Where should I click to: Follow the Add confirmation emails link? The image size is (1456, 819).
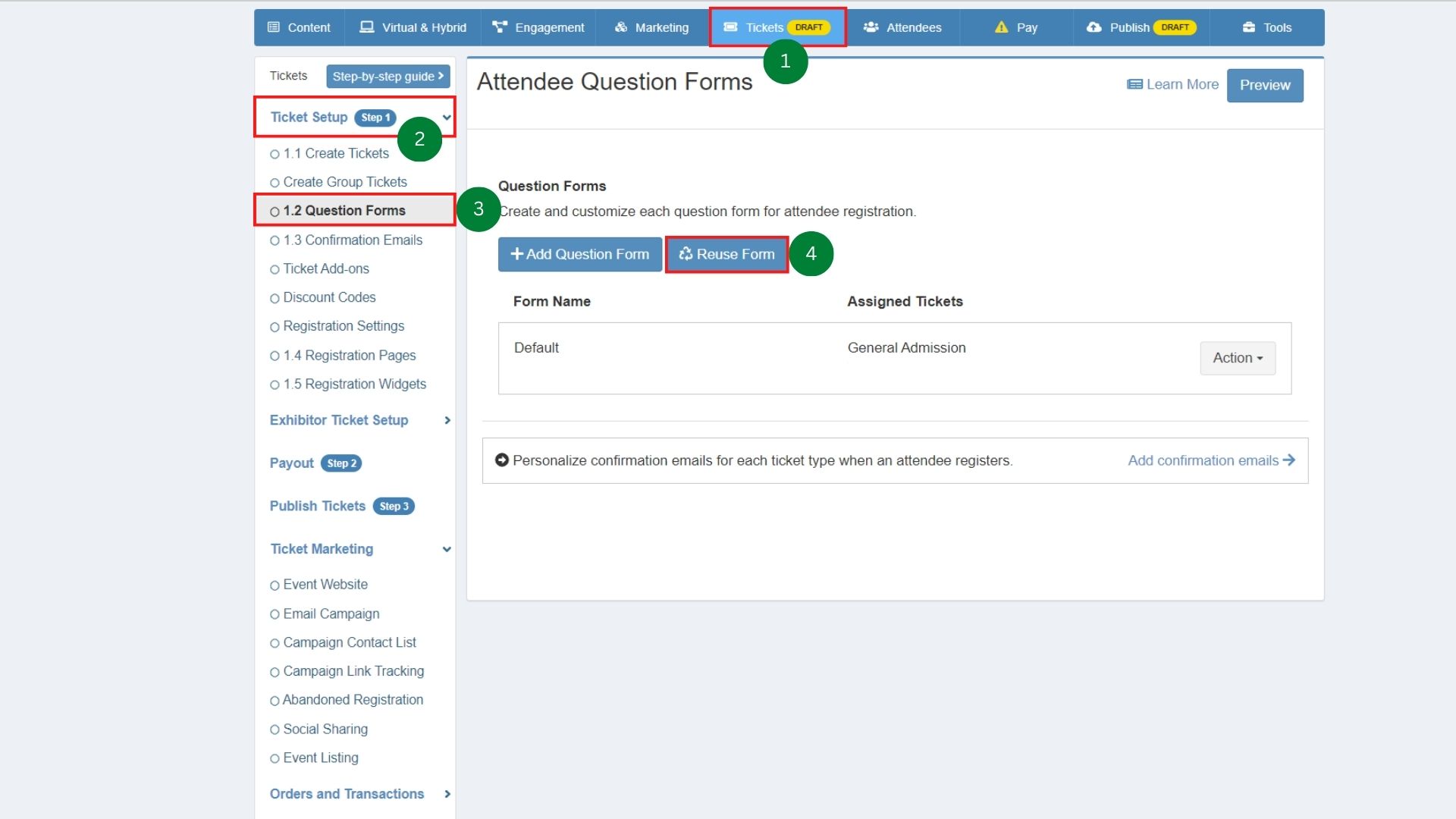coord(1211,460)
